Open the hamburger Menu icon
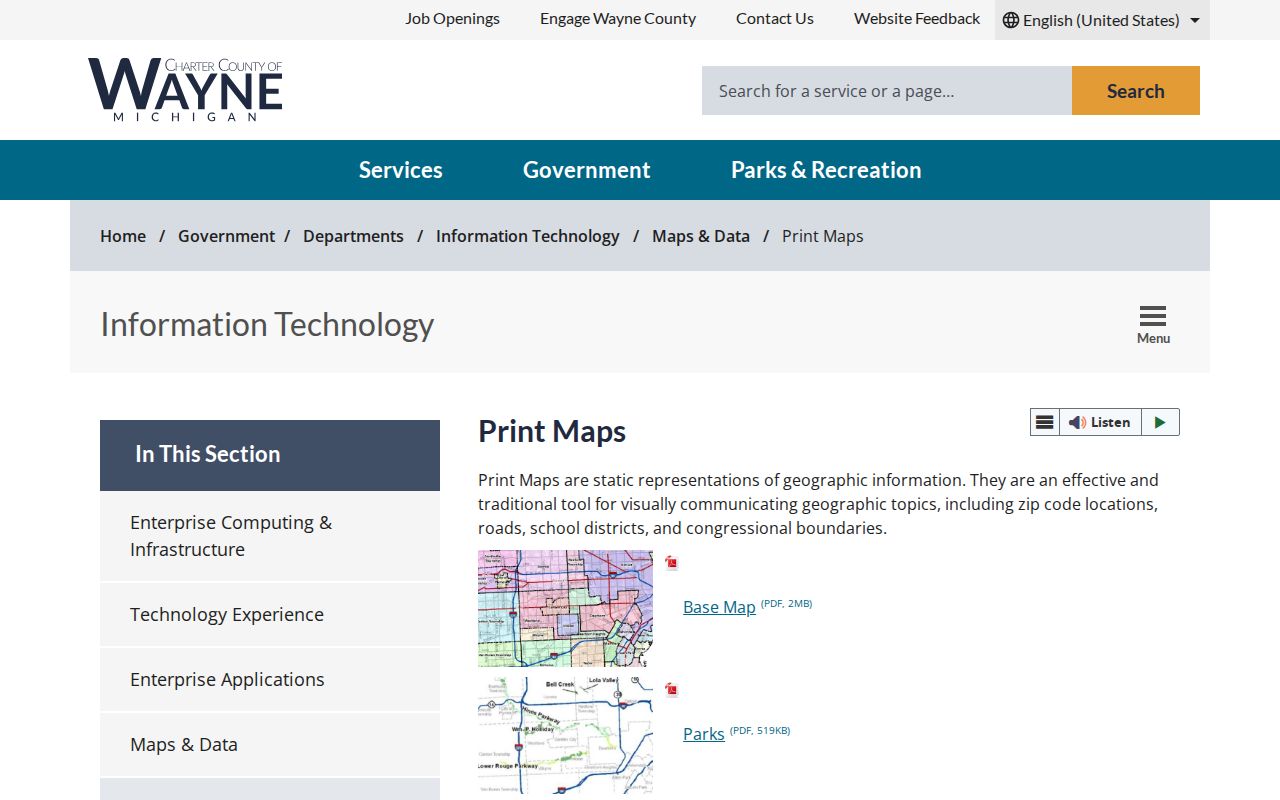Image resolution: width=1280 pixels, height=800 pixels. pyautogui.click(x=1153, y=325)
